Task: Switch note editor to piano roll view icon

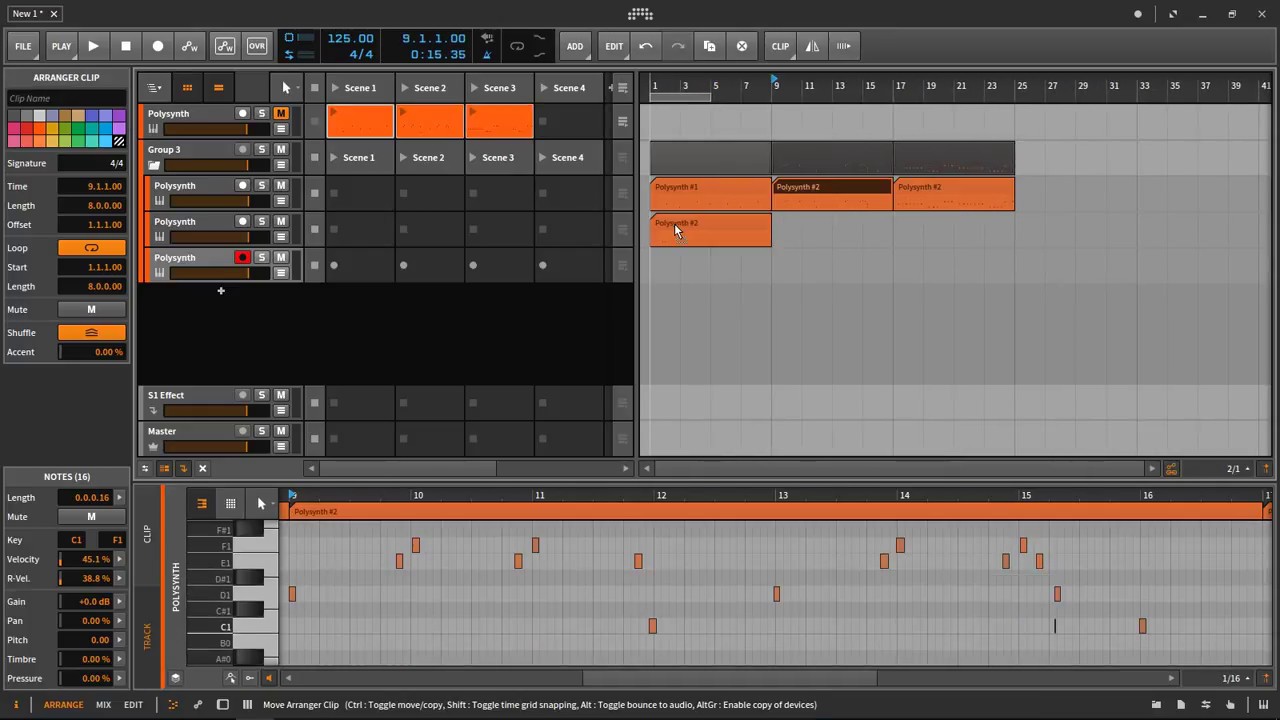Action: [201, 504]
